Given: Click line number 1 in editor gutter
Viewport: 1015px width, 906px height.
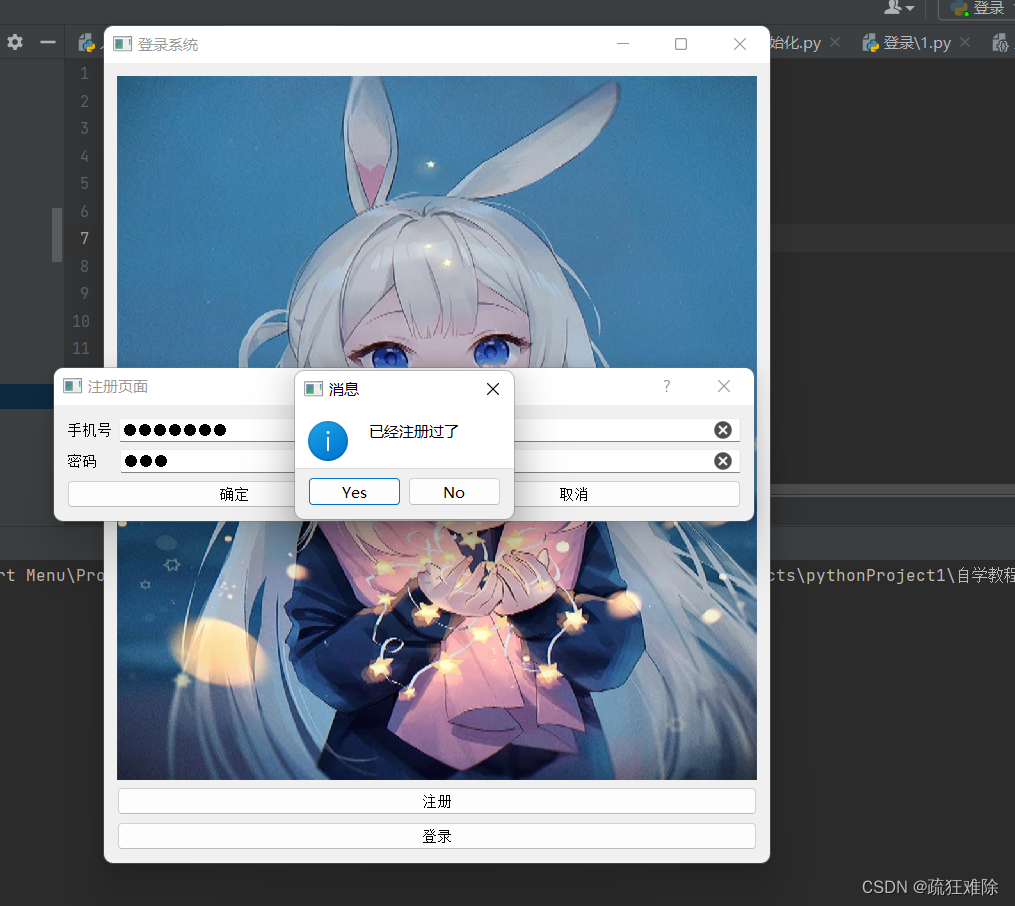Looking at the screenshot, I should coord(84,74).
